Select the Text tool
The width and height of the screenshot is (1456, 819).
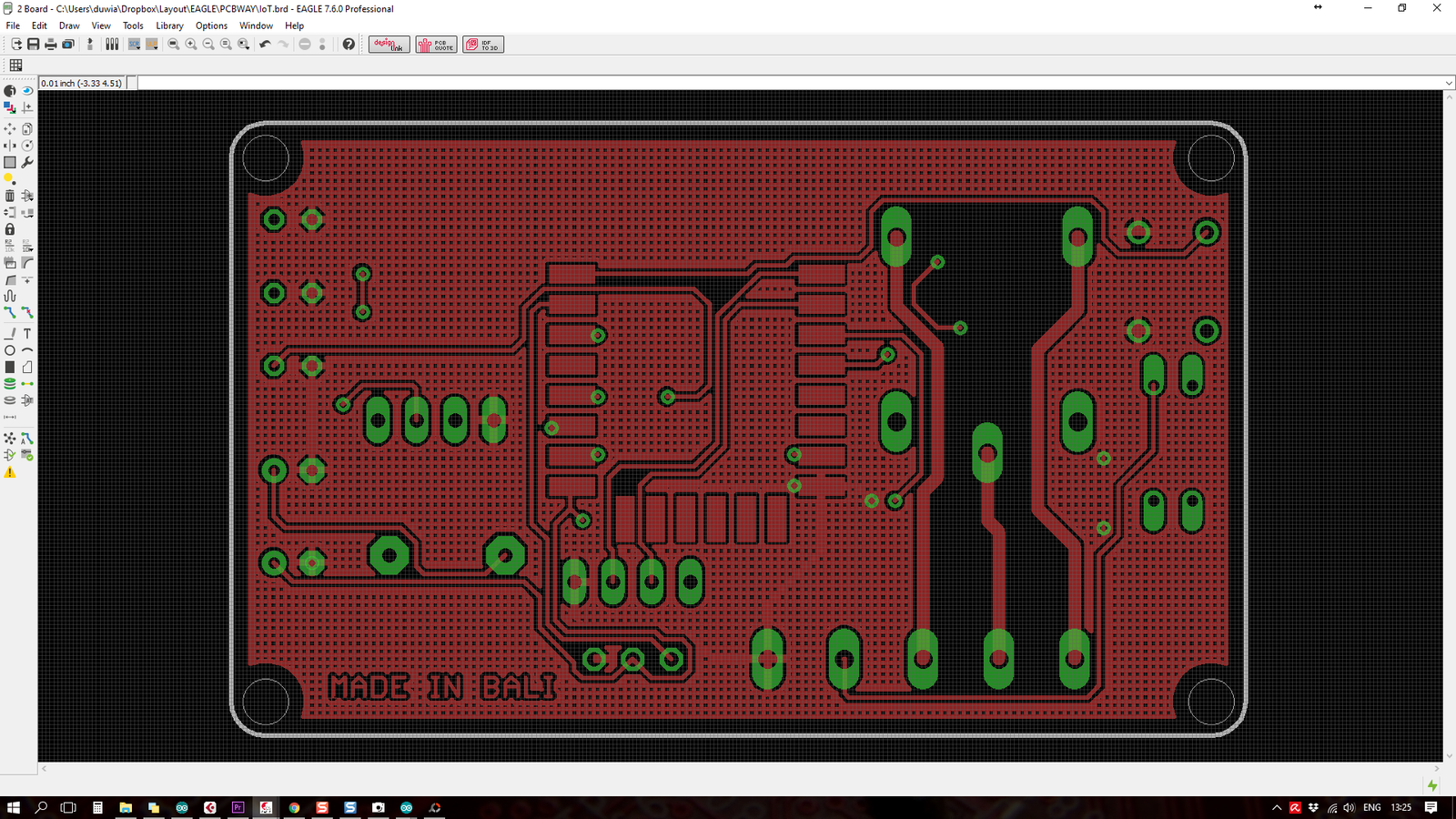click(27, 334)
